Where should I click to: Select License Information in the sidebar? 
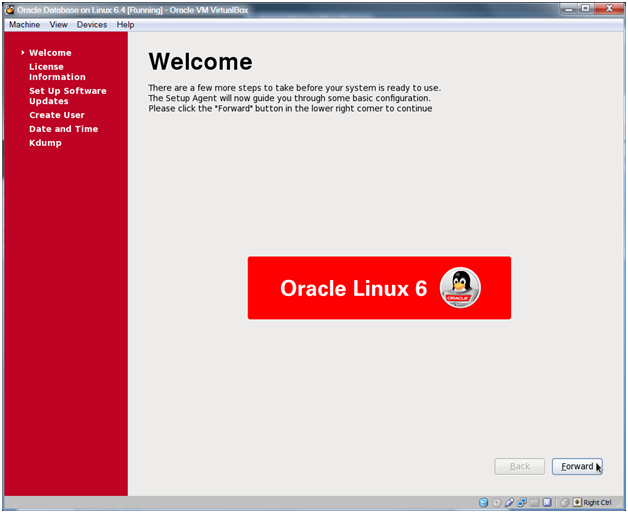pos(57,72)
